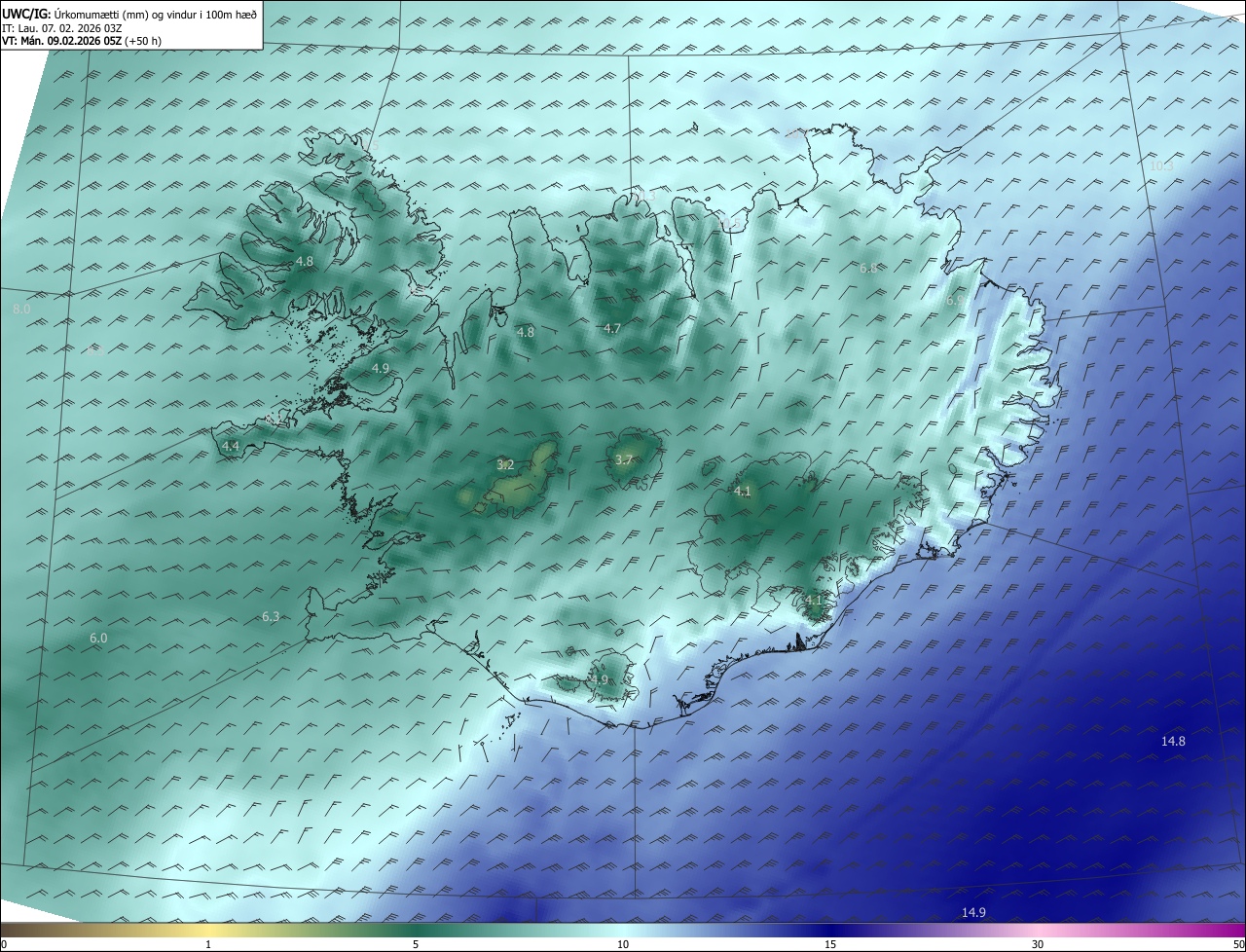Click the '15' tick label on the colorbar
Image resolution: width=1246 pixels, height=952 pixels.
(x=830, y=945)
